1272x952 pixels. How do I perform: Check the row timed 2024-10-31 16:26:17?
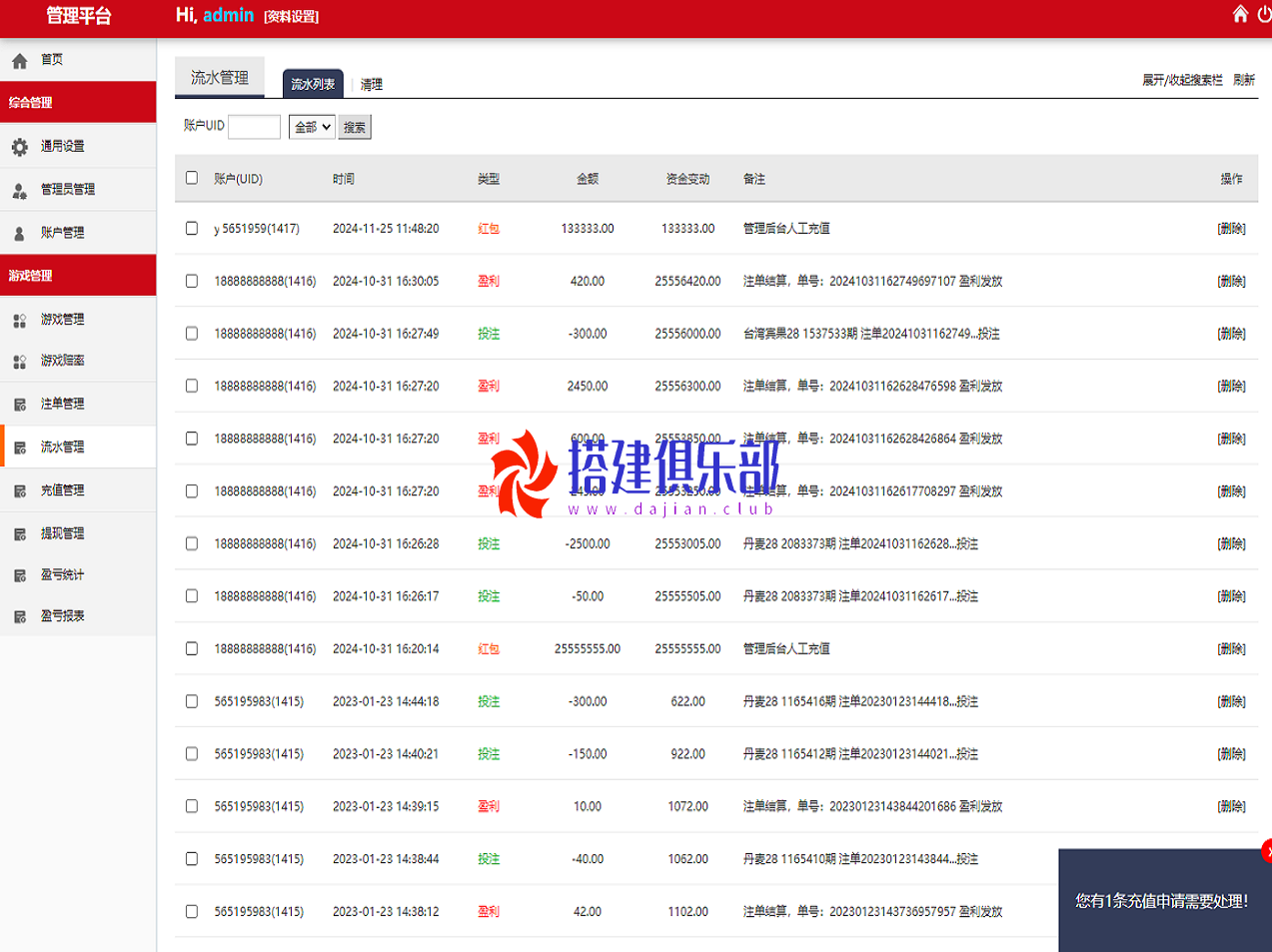pyautogui.click(x=192, y=596)
